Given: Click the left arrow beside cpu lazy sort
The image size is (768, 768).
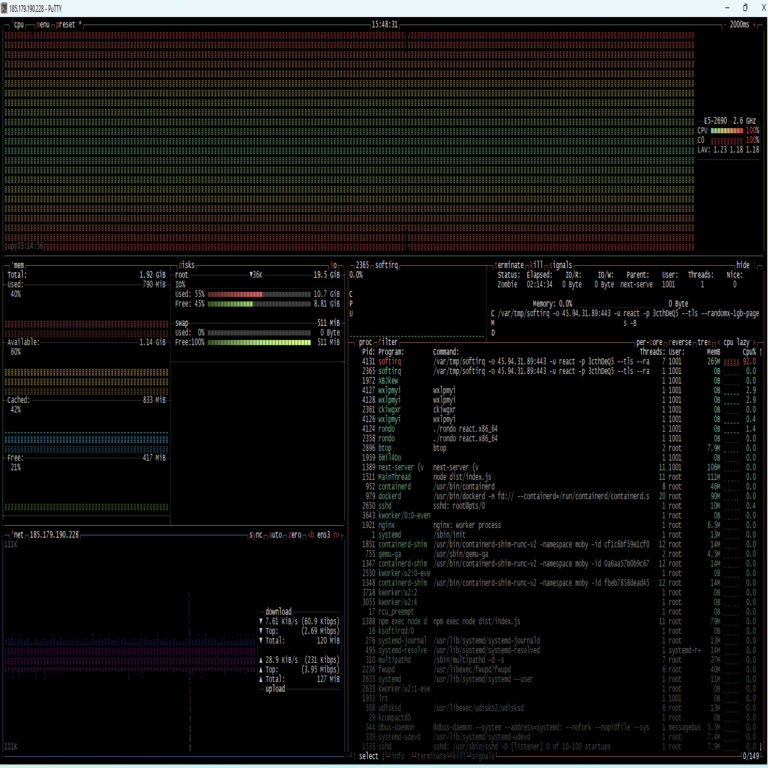Looking at the screenshot, I should click(719, 342).
